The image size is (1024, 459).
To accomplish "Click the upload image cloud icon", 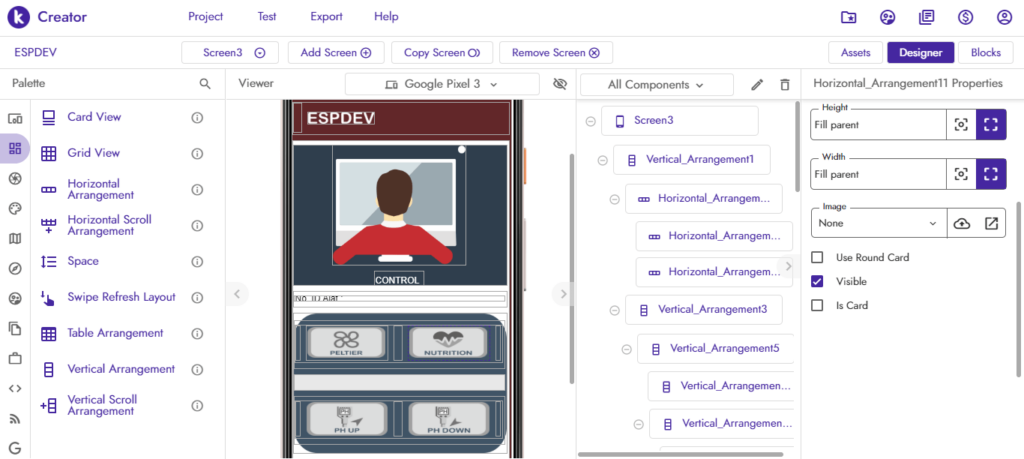I will [x=962, y=223].
